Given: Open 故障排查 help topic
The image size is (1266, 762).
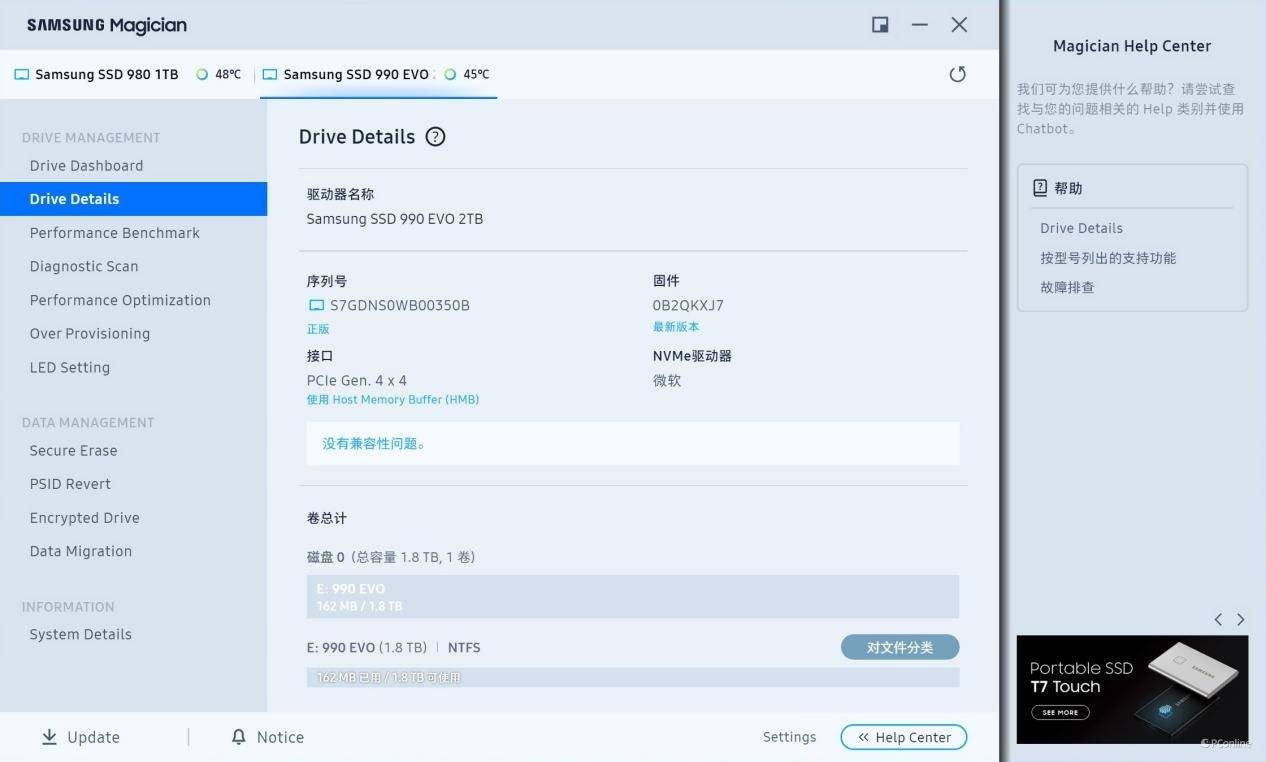Looking at the screenshot, I should pos(1067,287).
